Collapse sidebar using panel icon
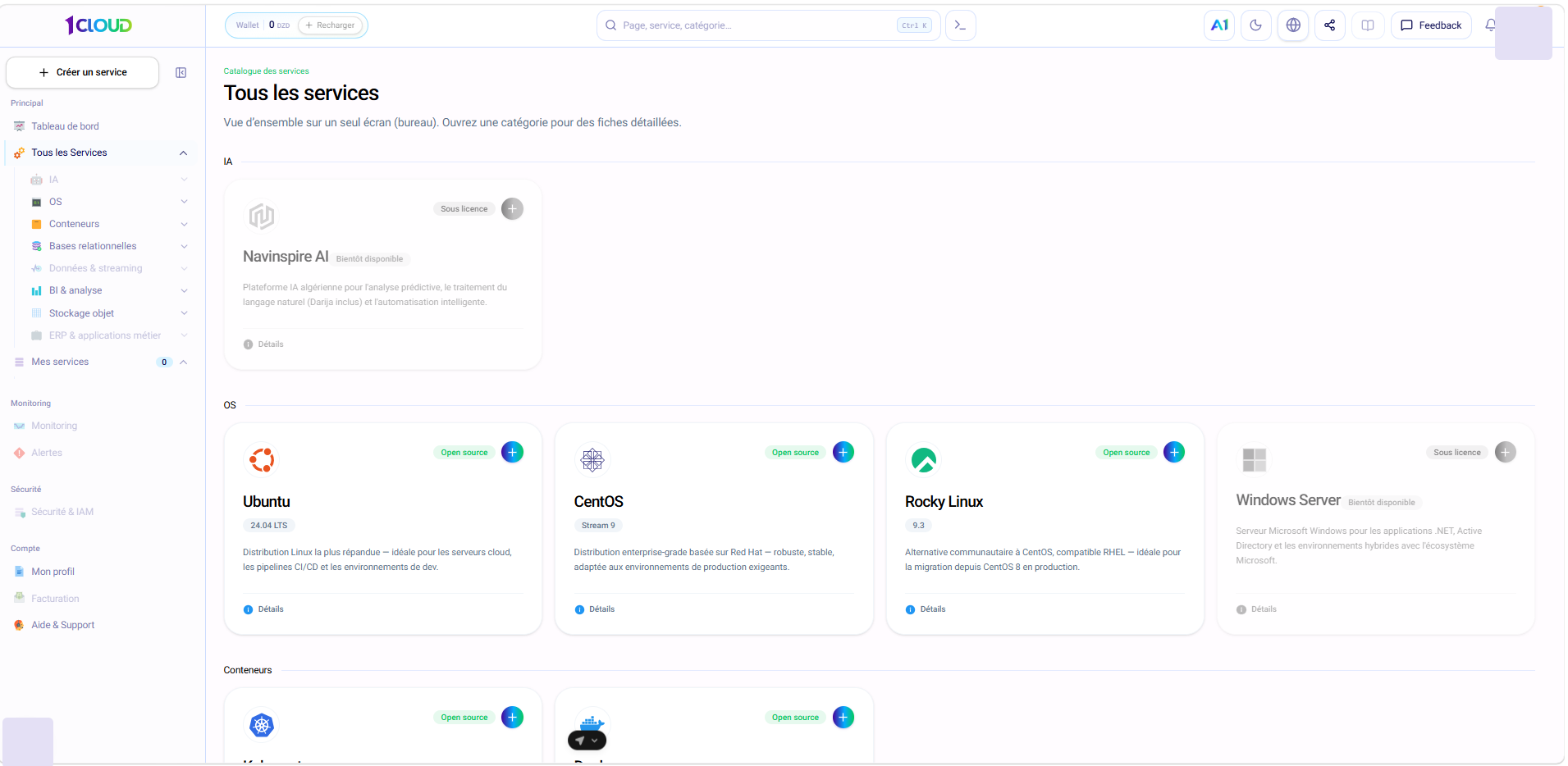 [181, 73]
